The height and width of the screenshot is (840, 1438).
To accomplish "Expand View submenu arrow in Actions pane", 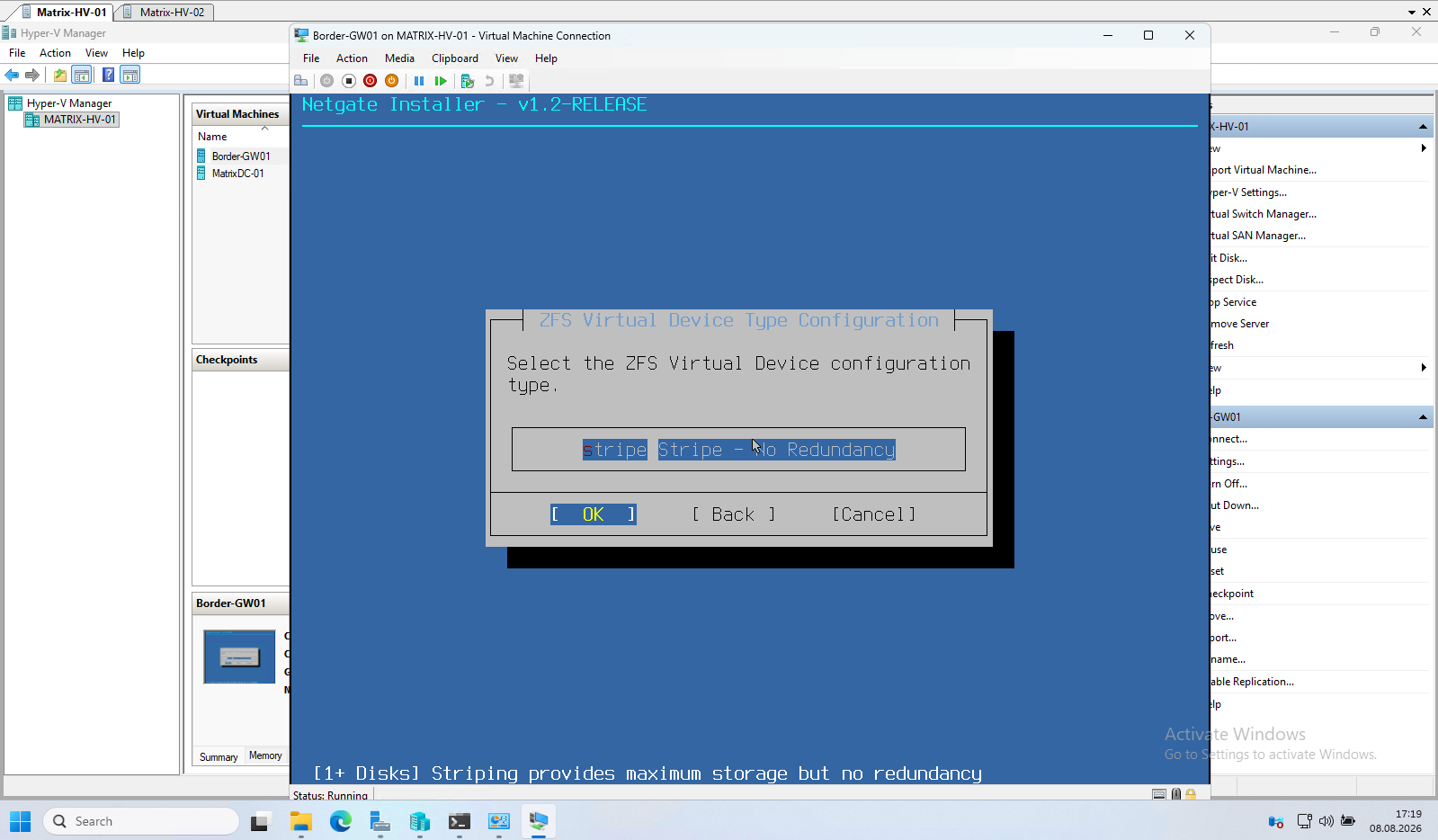I will point(1424,368).
